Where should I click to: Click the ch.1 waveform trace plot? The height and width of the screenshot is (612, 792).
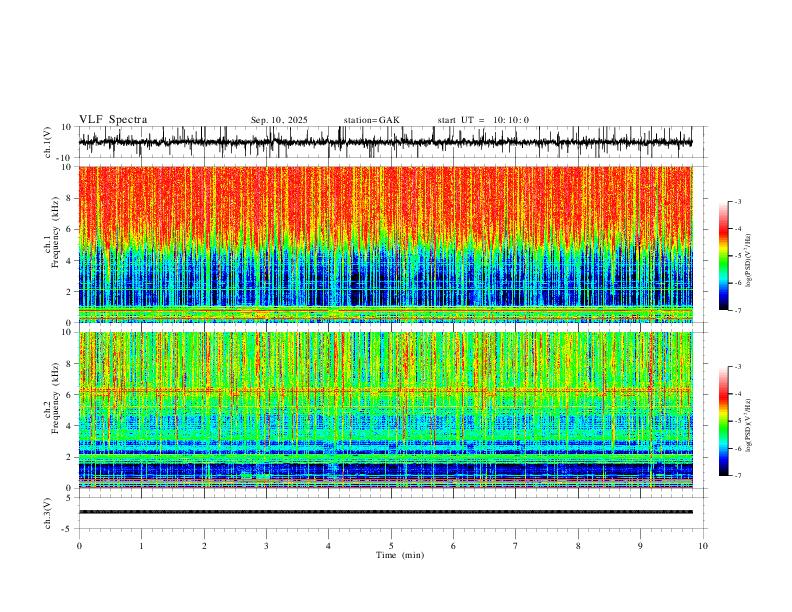(385, 142)
